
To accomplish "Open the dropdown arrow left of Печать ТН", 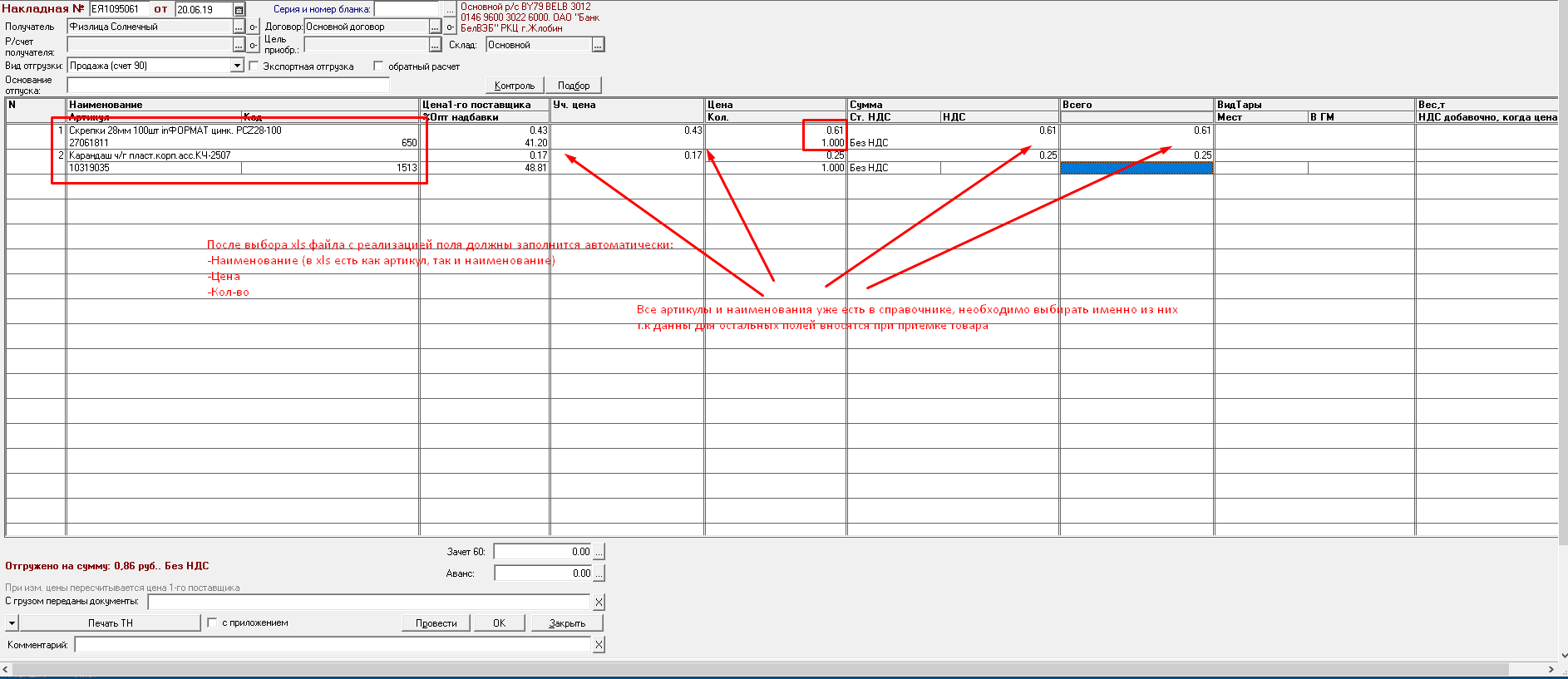I will pyautogui.click(x=12, y=623).
